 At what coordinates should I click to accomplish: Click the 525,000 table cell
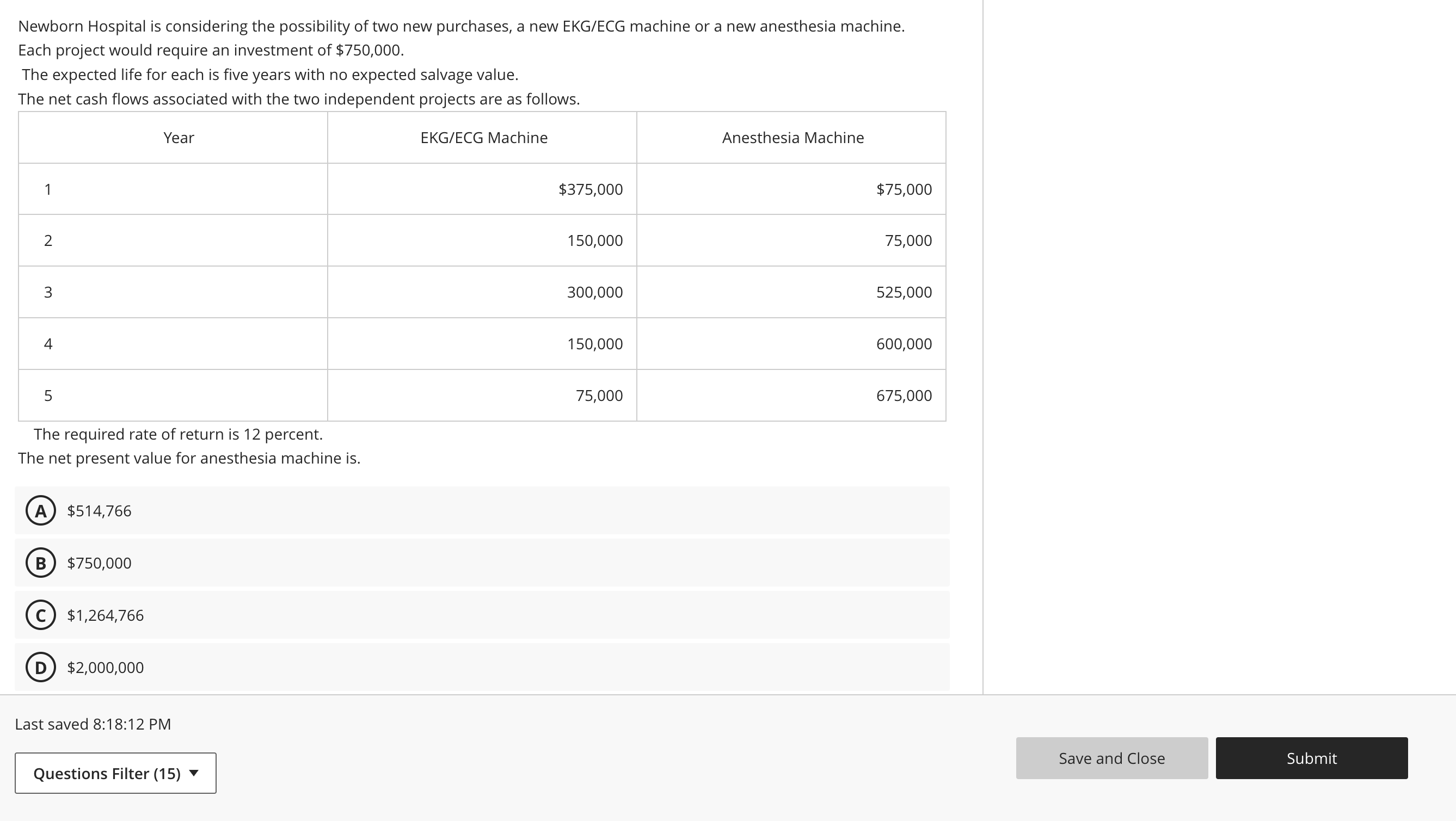pos(903,292)
